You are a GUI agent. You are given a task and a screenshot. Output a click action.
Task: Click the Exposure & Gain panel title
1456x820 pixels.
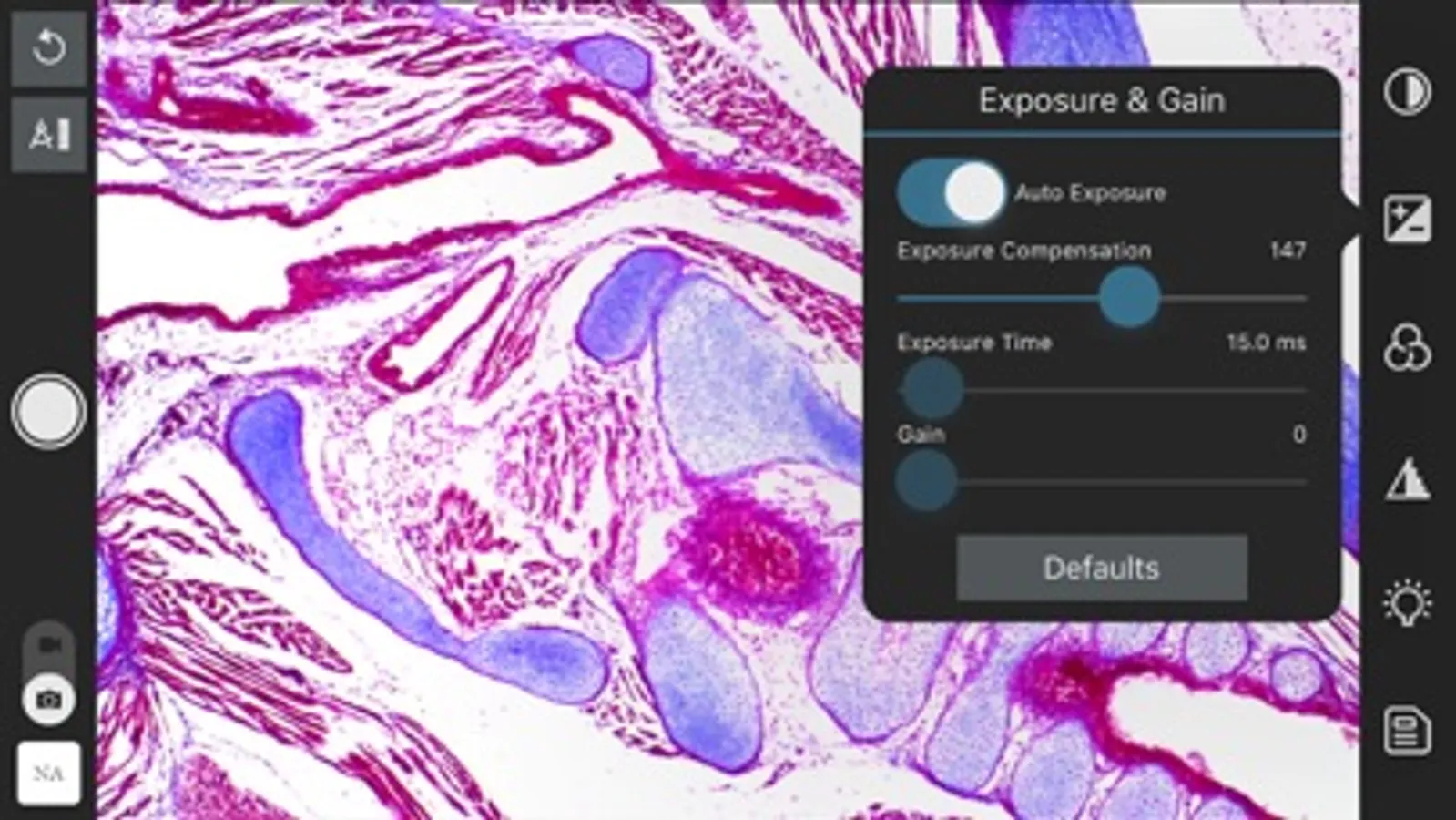[1102, 100]
